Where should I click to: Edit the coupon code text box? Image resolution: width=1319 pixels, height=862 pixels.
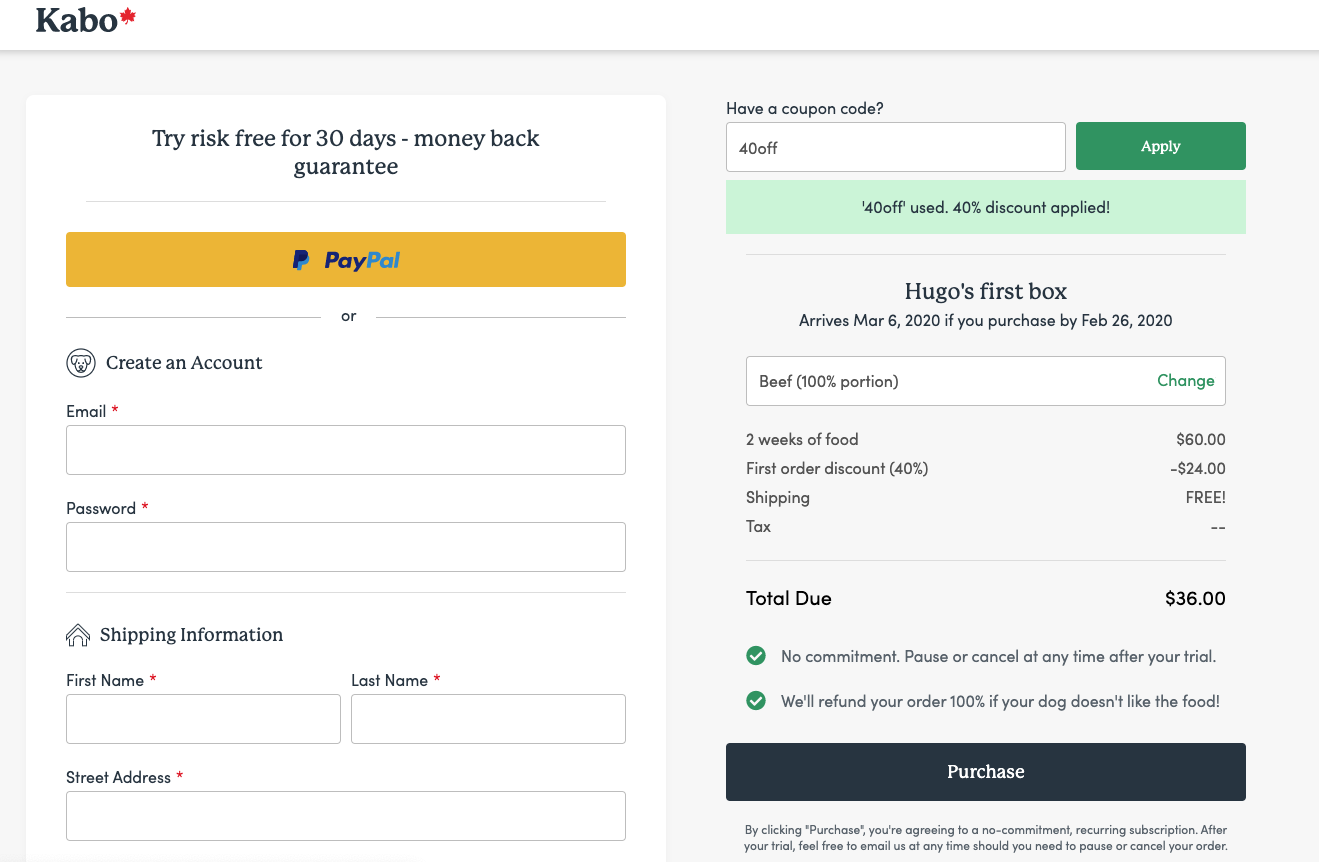[895, 147]
